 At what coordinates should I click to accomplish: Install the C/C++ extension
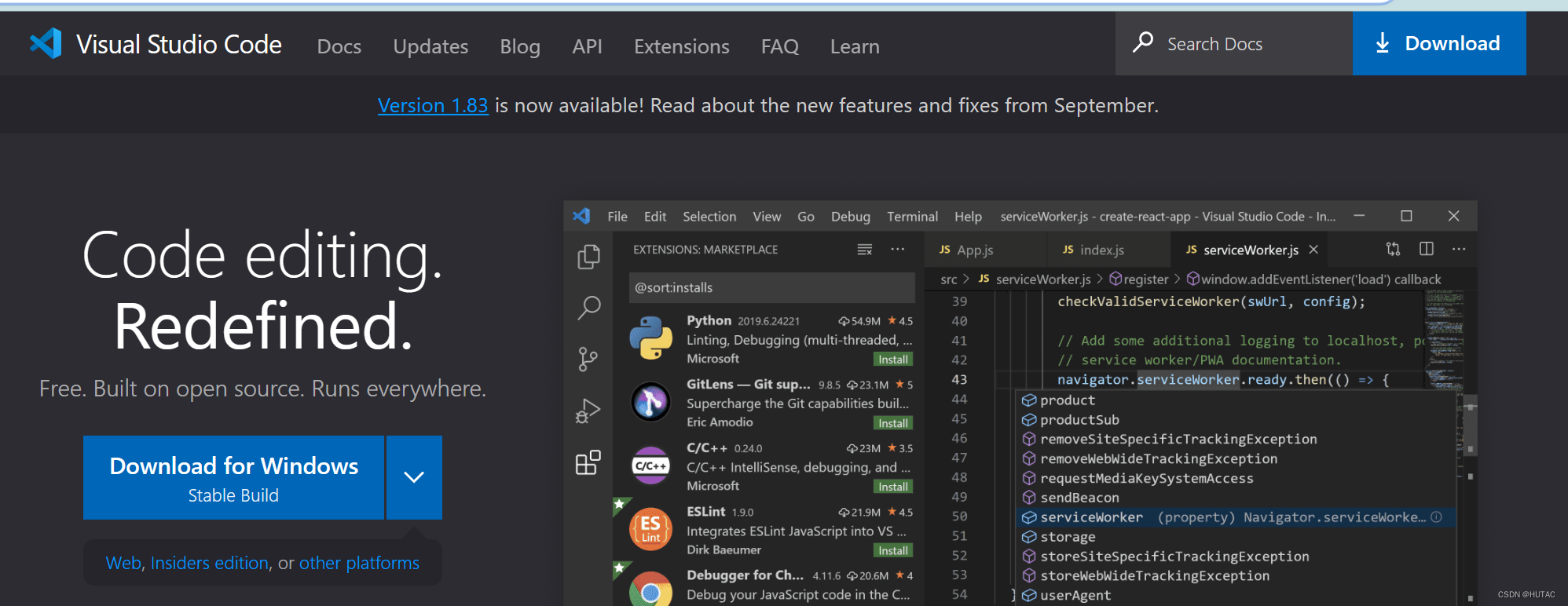click(893, 487)
